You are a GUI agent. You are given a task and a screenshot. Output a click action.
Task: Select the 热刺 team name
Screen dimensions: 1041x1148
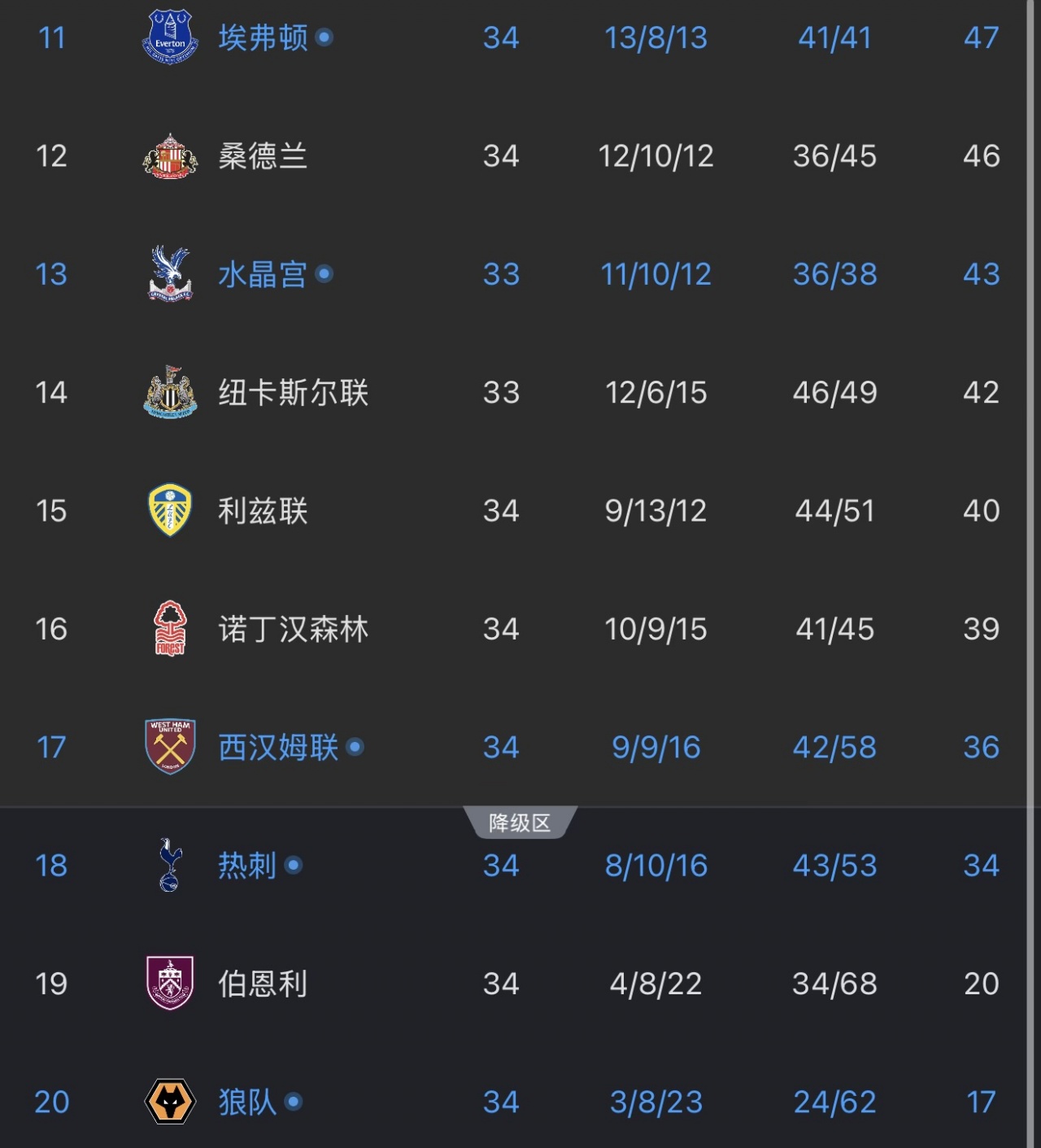(247, 866)
